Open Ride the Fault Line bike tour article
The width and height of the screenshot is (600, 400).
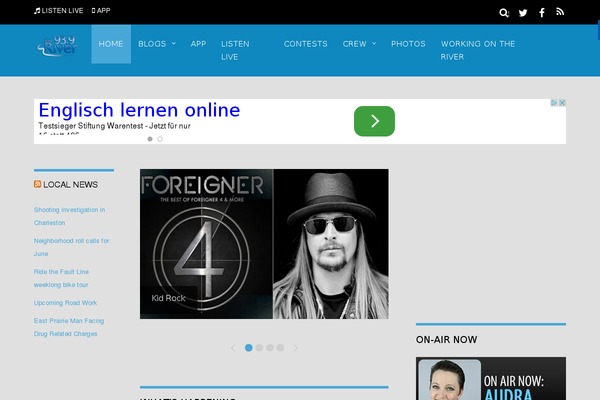tap(61, 278)
